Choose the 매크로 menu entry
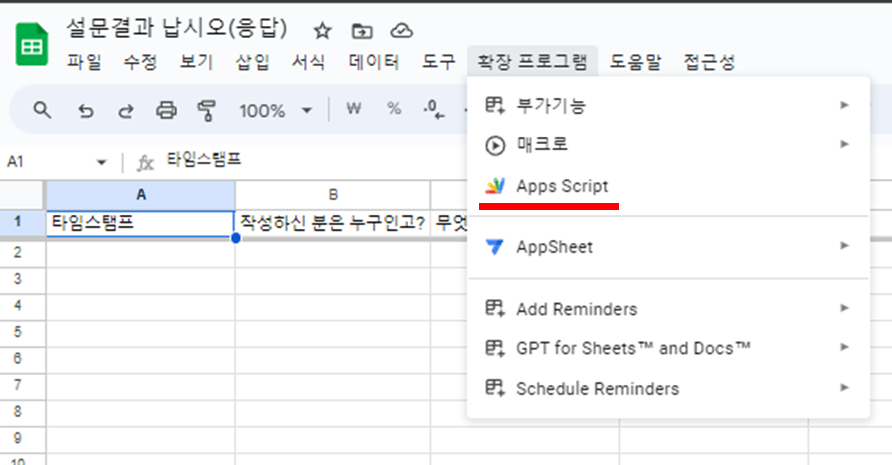892x465 pixels. coord(668,145)
